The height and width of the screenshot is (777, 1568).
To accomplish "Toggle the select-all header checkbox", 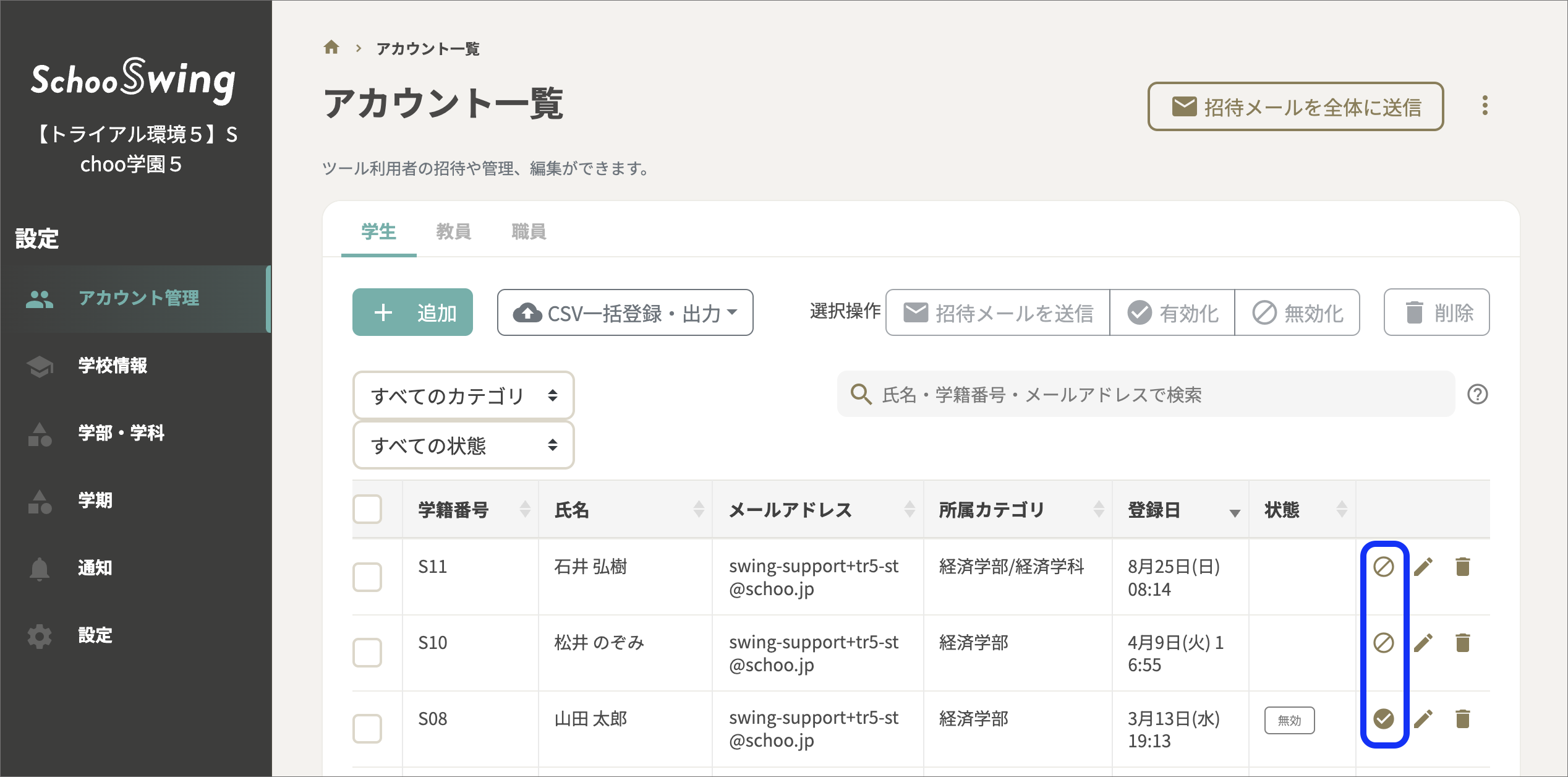I will 367,509.
